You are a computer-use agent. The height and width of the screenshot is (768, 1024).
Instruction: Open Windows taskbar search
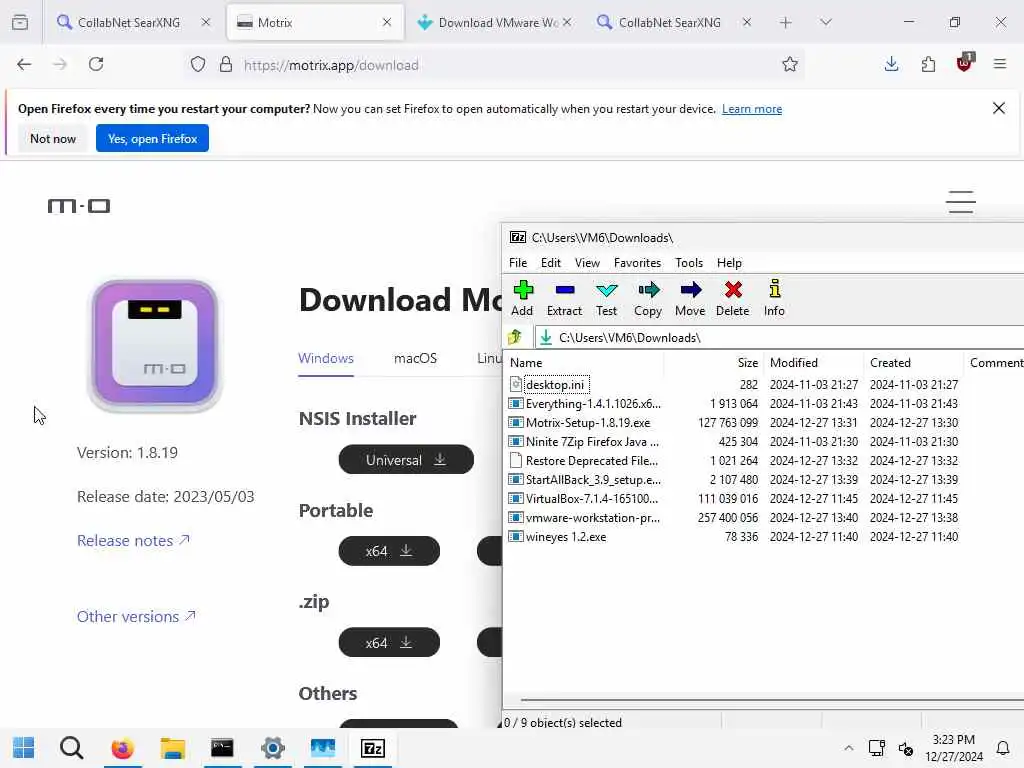[x=71, y=748]
